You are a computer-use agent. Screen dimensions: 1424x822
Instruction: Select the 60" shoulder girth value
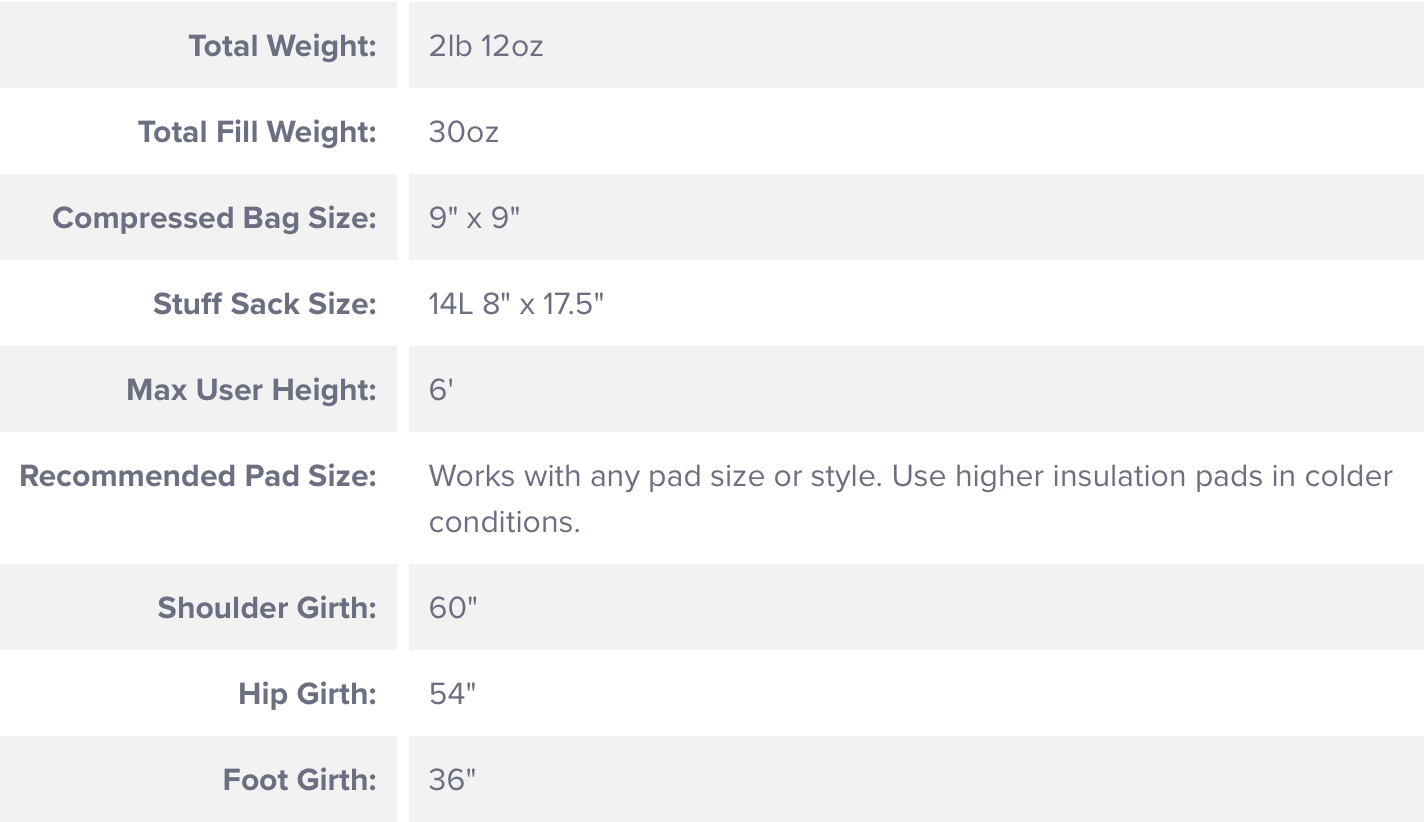click(453, 608)
